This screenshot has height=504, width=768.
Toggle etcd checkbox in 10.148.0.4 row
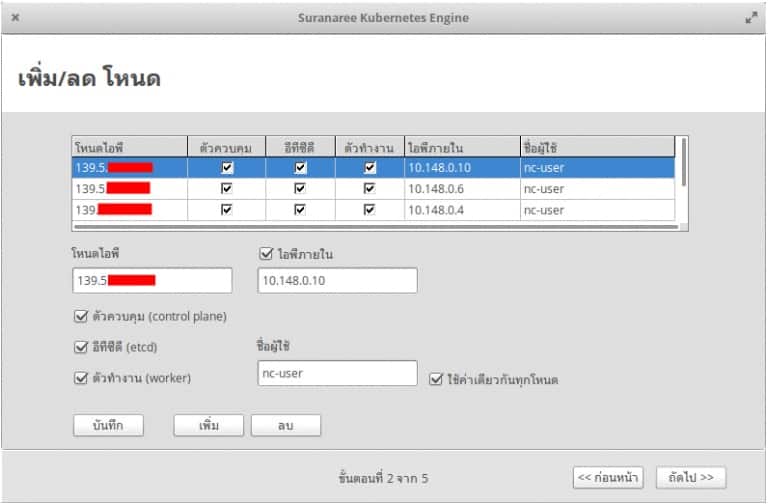(300, 210)
